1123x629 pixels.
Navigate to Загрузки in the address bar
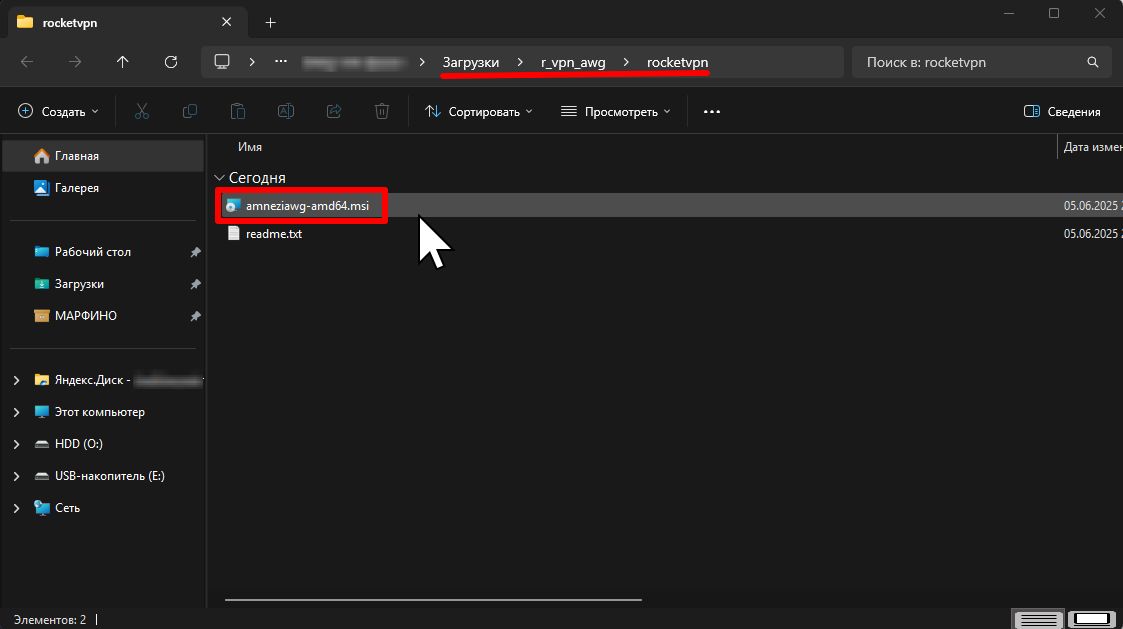coord(471,62)
